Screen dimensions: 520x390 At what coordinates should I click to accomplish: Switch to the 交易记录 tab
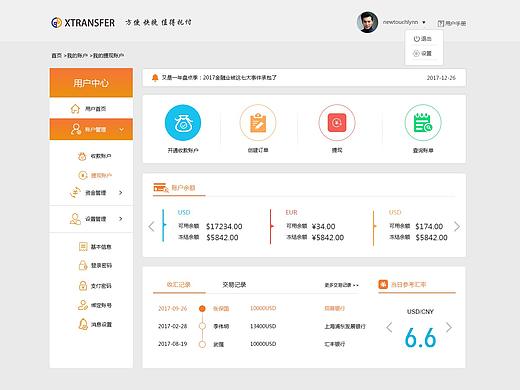pos(234,285)
